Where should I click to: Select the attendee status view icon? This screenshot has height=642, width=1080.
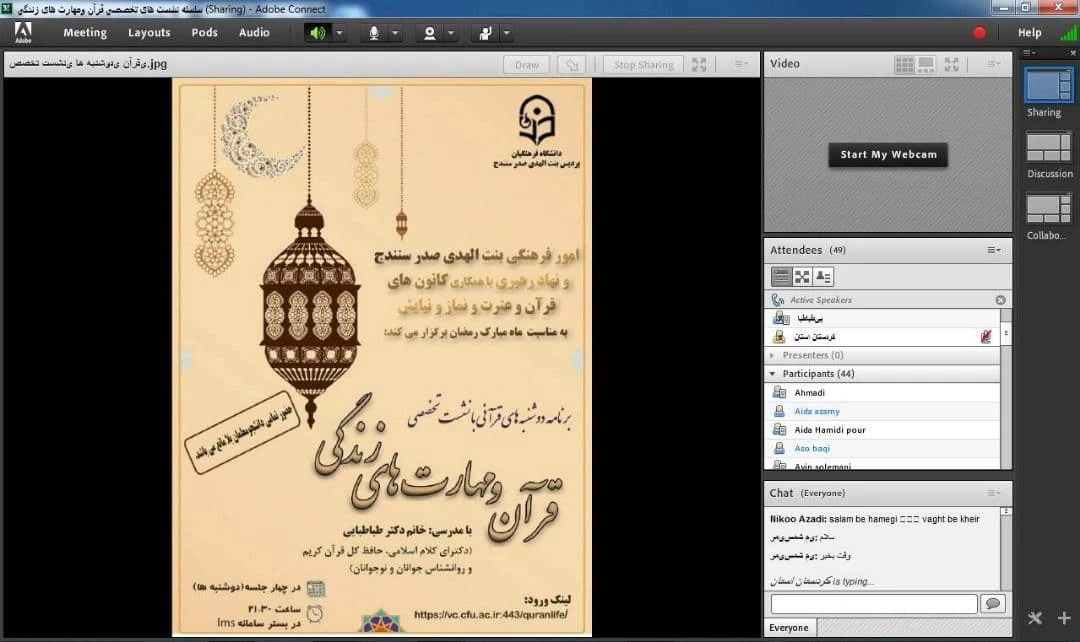coord(823,277)
